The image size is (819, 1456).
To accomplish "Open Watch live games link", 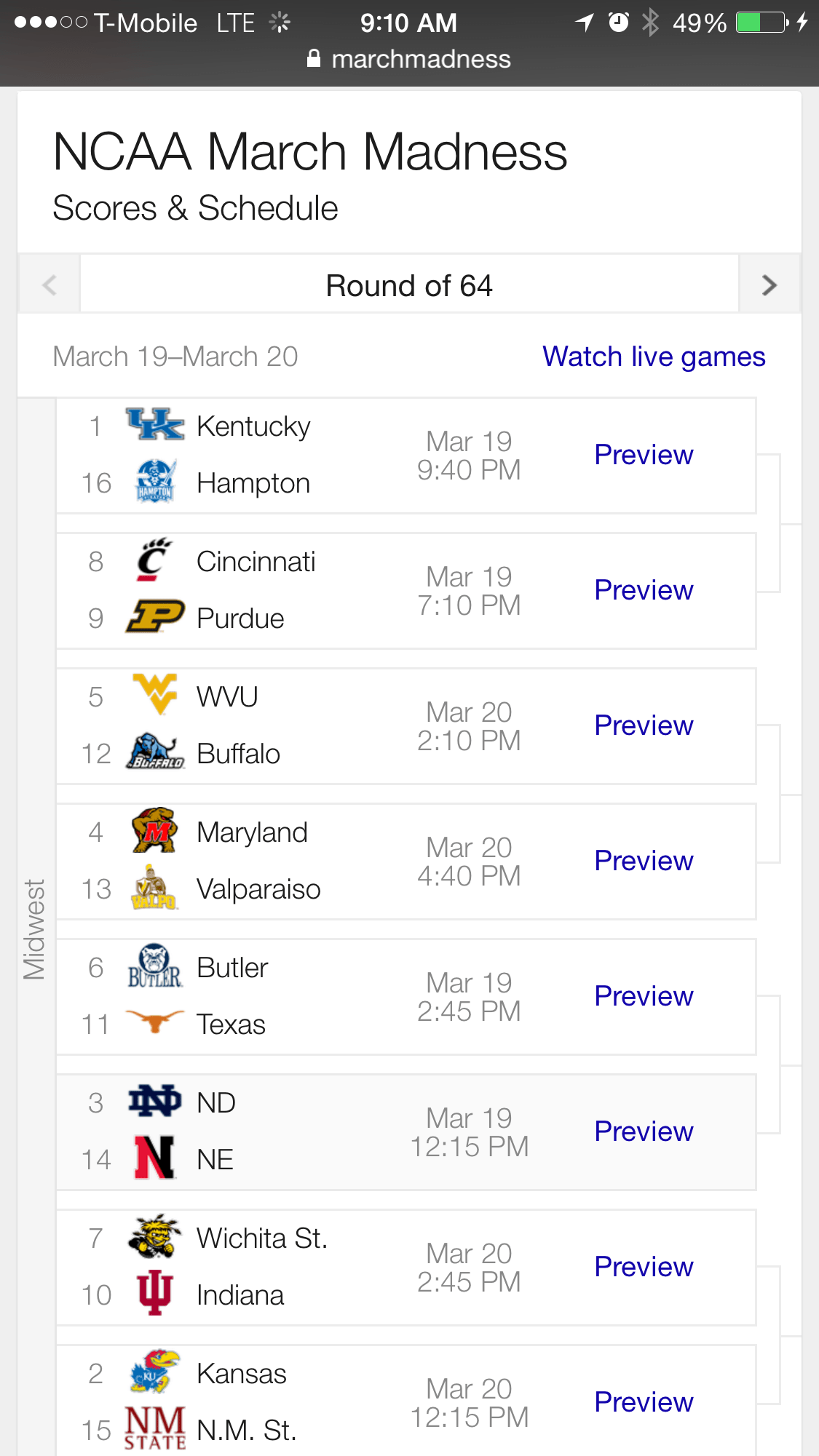I will click(x=654, y=357).
